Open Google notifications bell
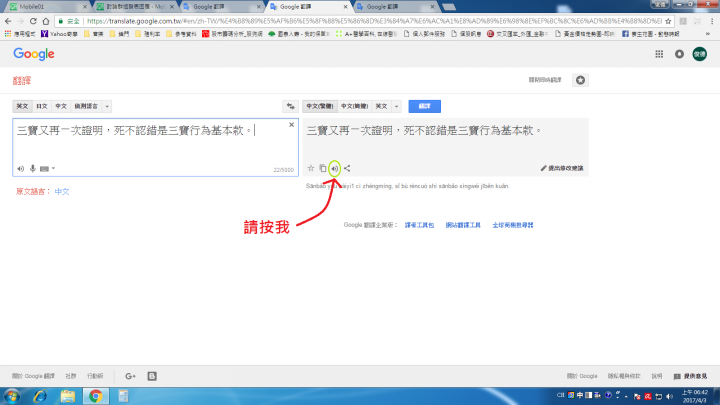 click(679, 54)
